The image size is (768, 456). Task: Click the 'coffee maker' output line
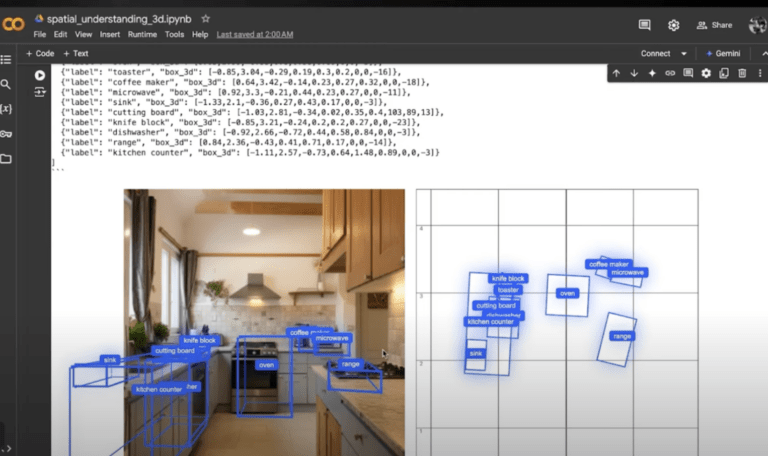coord(245,82)
